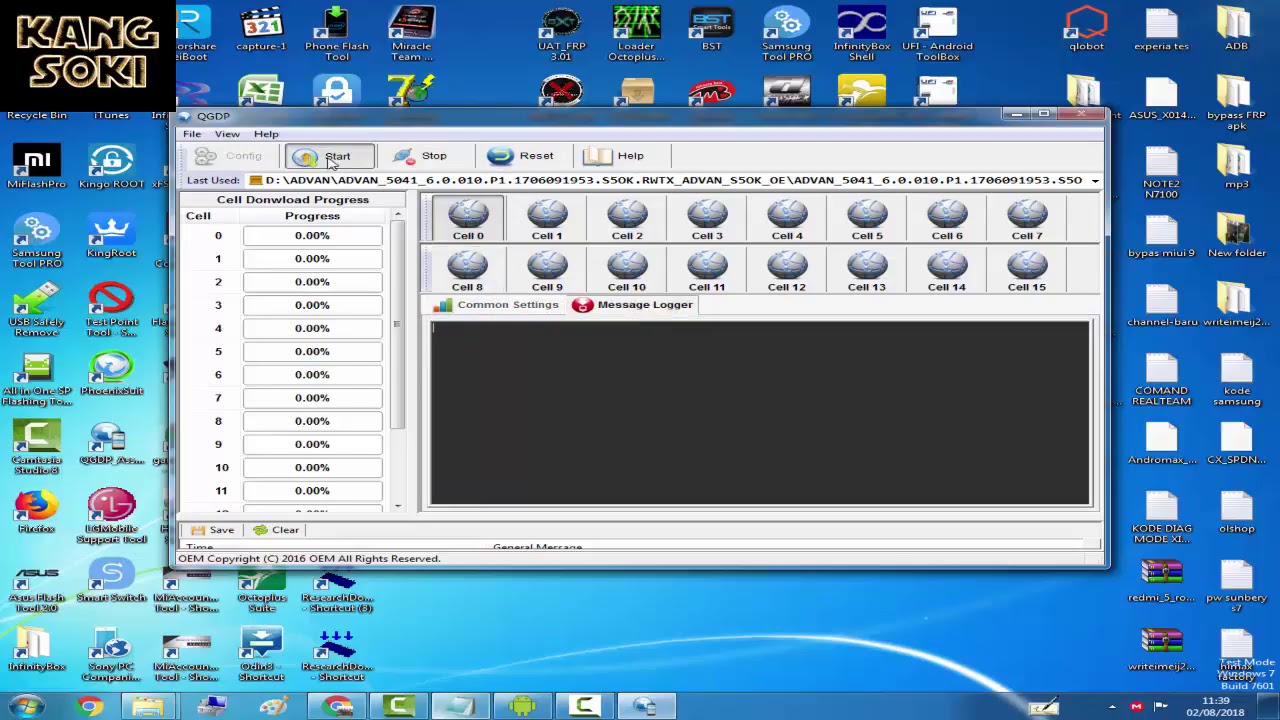Click the cell progress list scroll up arrow
The image size is (1280, 720).
tap(398, 215)
